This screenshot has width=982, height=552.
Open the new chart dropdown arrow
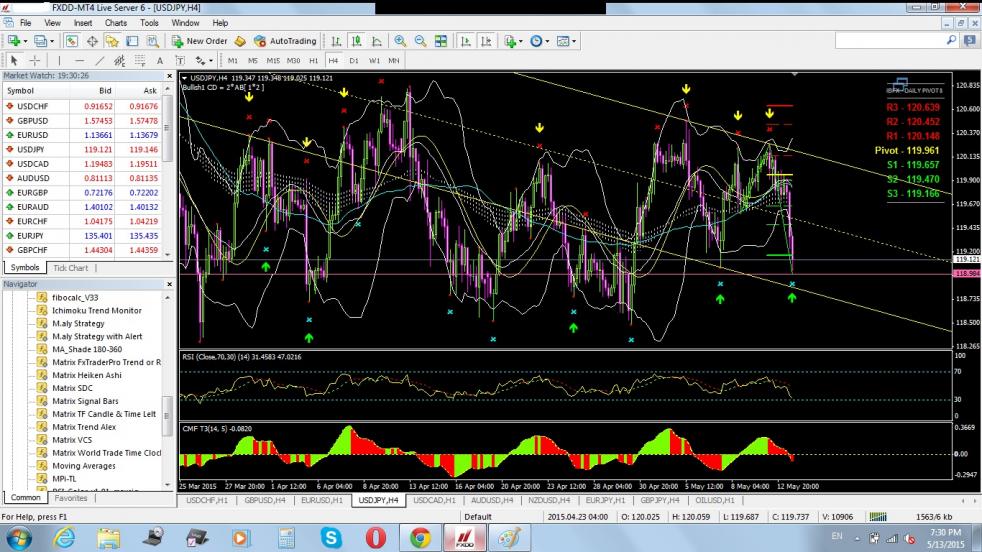pyautogui.click(x=26, y=41)
